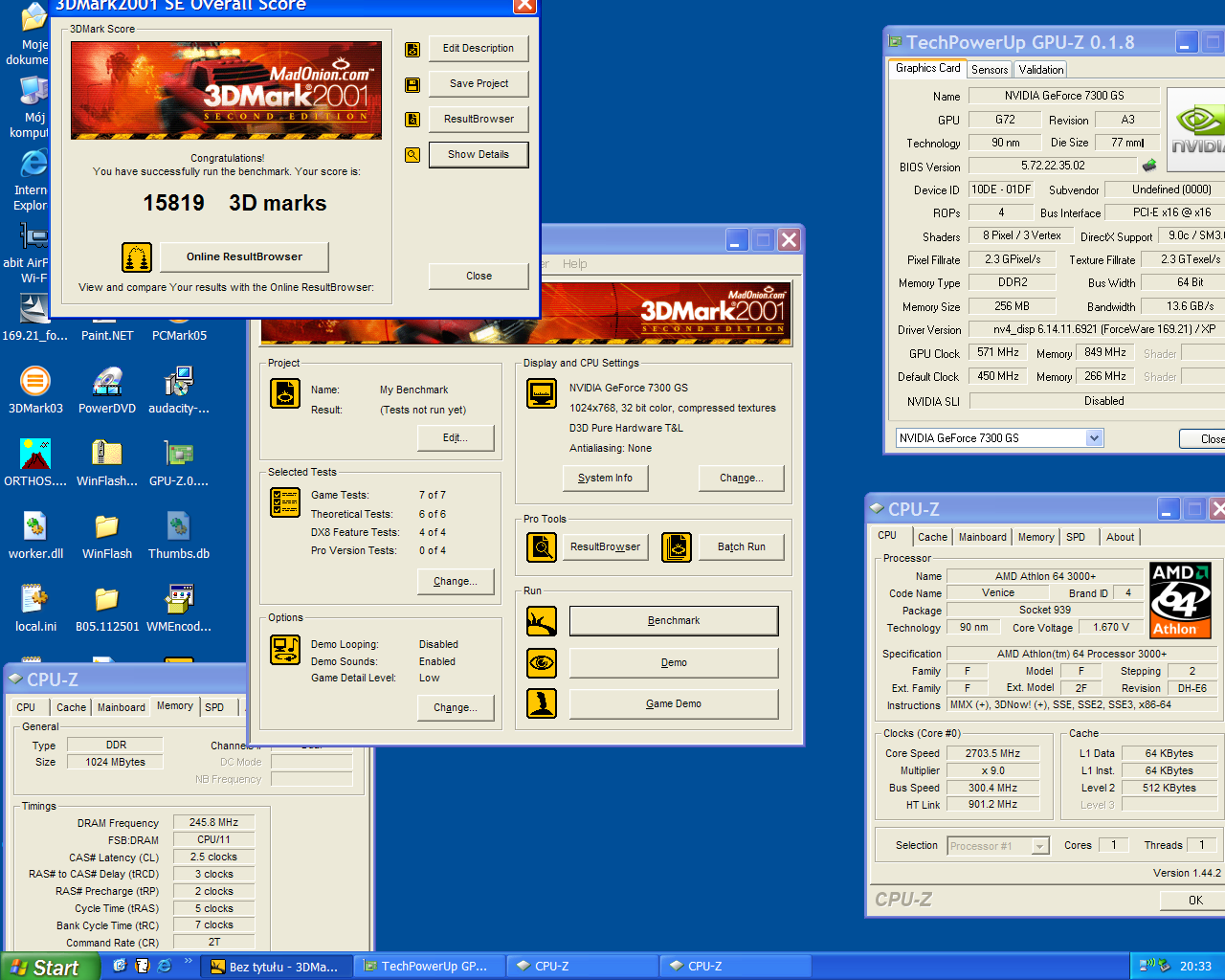1225x980 pixels.
Task: Click the Edit button in Project section
Action: [456, 438]
